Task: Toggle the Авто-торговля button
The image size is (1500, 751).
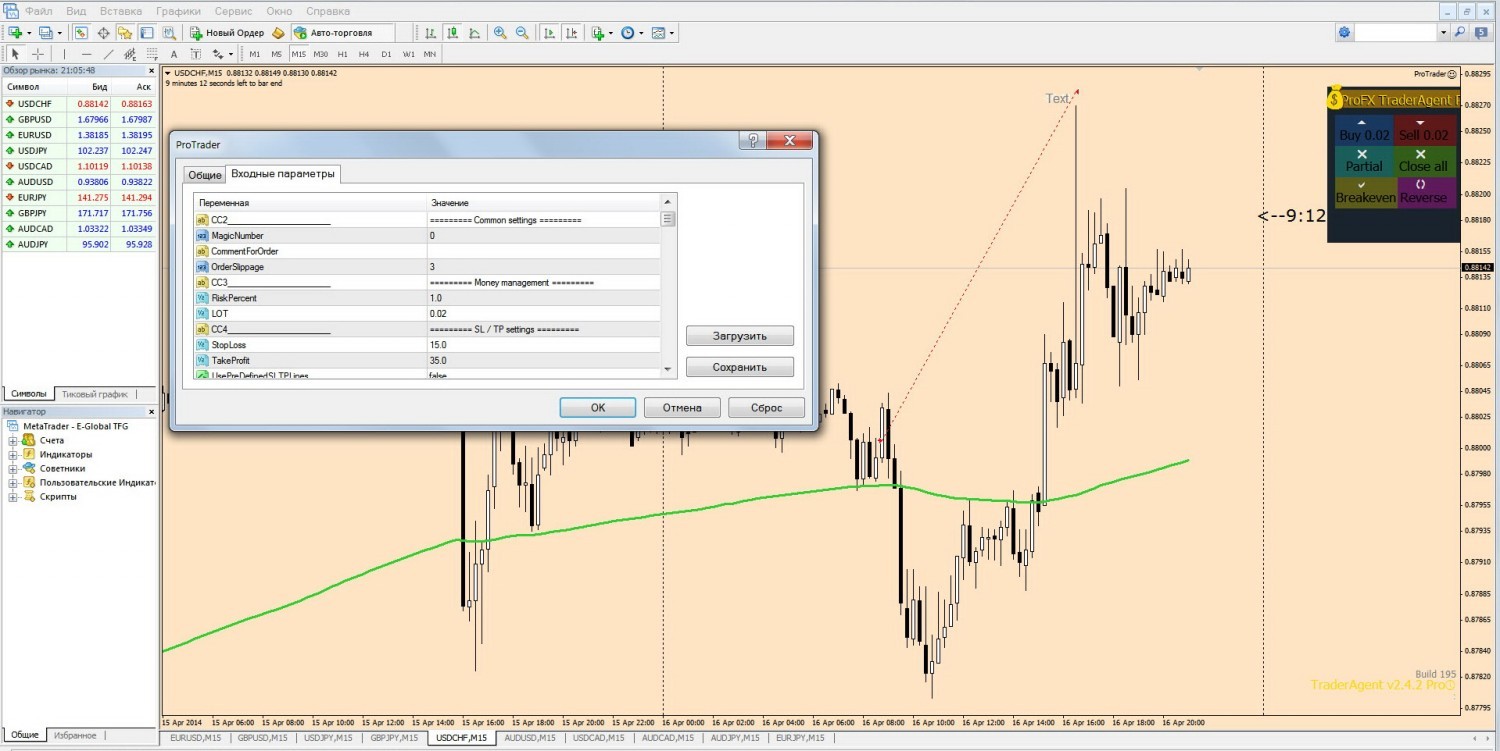Action: (343, 33)
